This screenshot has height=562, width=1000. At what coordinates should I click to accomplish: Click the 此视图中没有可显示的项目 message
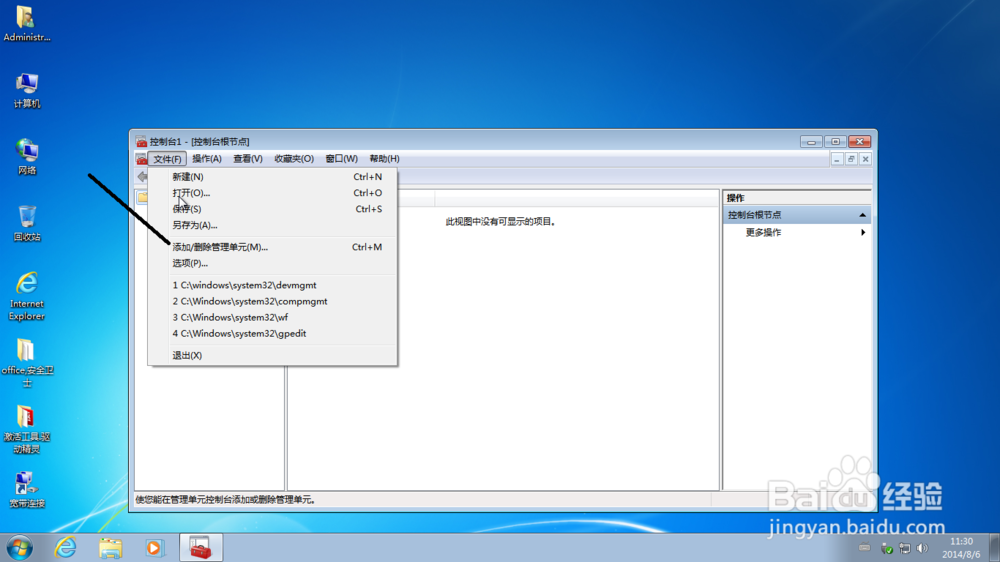pyautogui.click(x=500, y=221)
